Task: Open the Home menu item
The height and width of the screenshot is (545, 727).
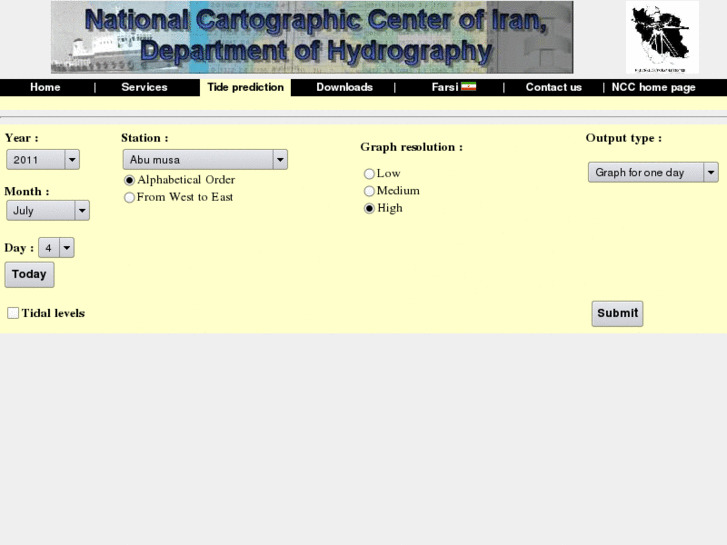Action: pos(45,87)
